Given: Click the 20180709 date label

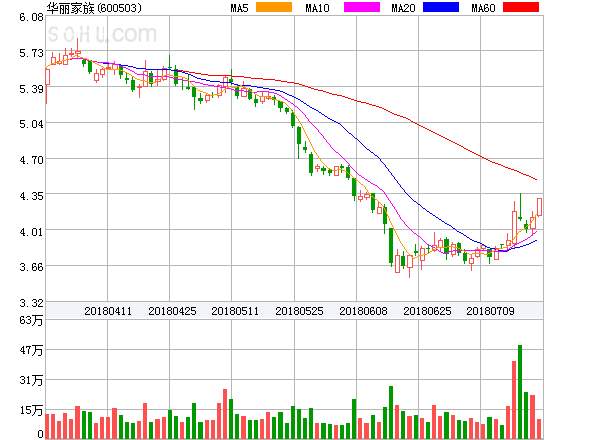Looking at the screenshot, I should pos(490,311).
